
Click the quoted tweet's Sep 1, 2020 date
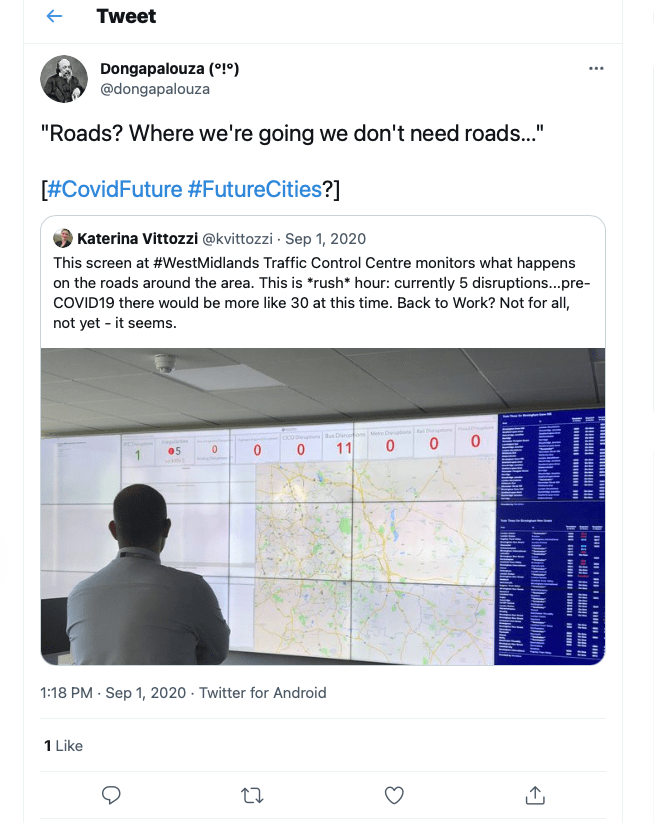click(x=325, y=239)
